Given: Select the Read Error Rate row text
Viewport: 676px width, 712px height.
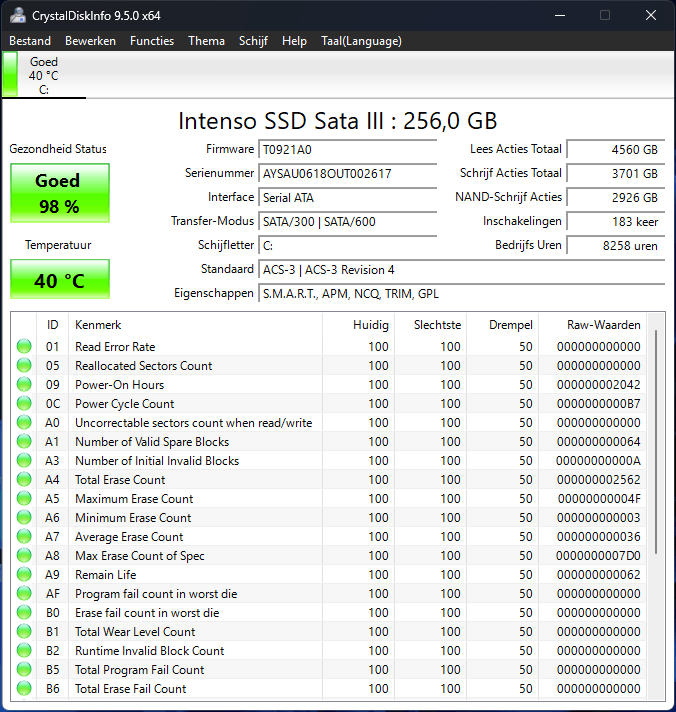Looking at the screenshot, I should point(115,347).
